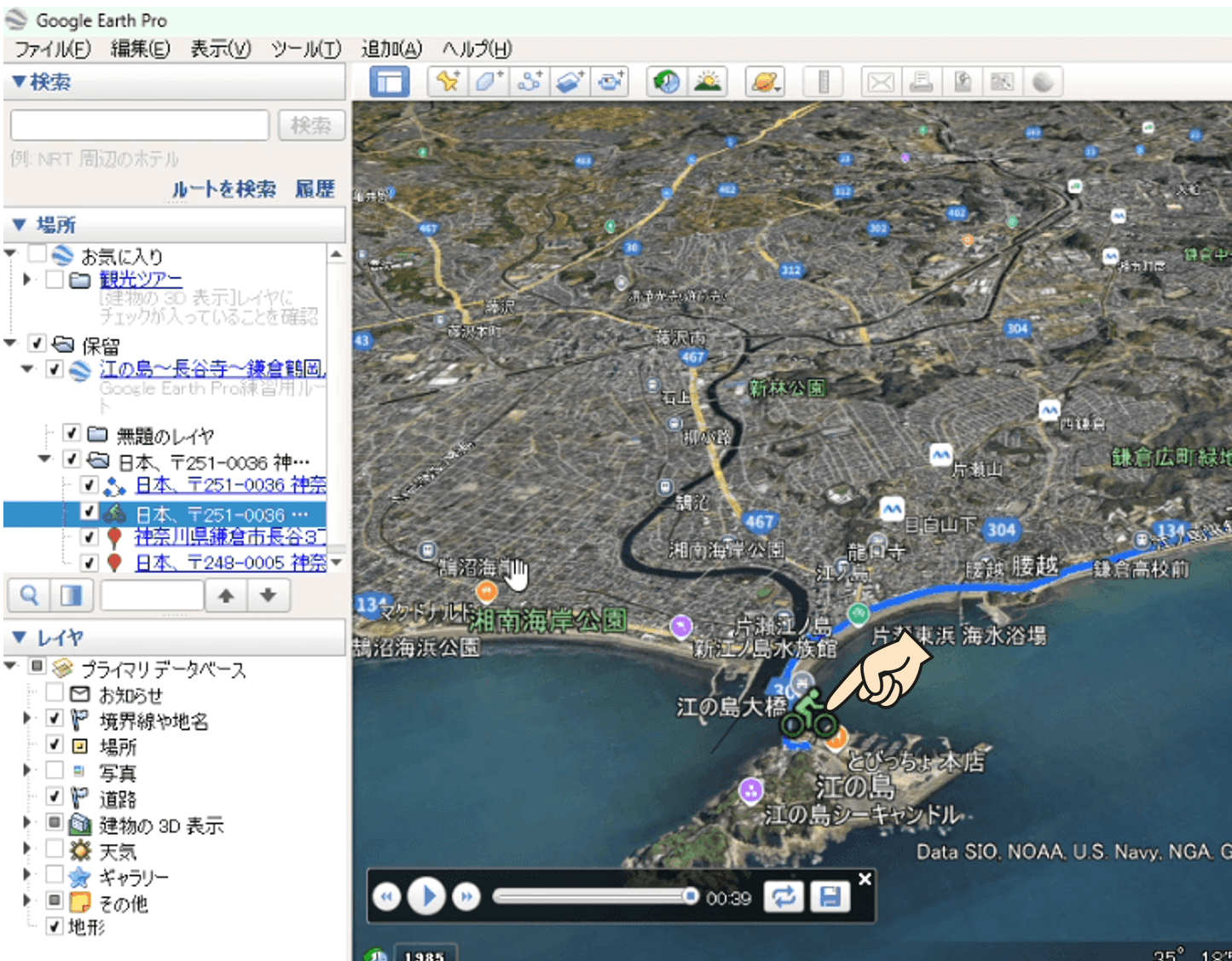Enable the 写真 layer checkbox
Screen dimensions: 1232x961
pyautogui.click(x=55, y=771)
